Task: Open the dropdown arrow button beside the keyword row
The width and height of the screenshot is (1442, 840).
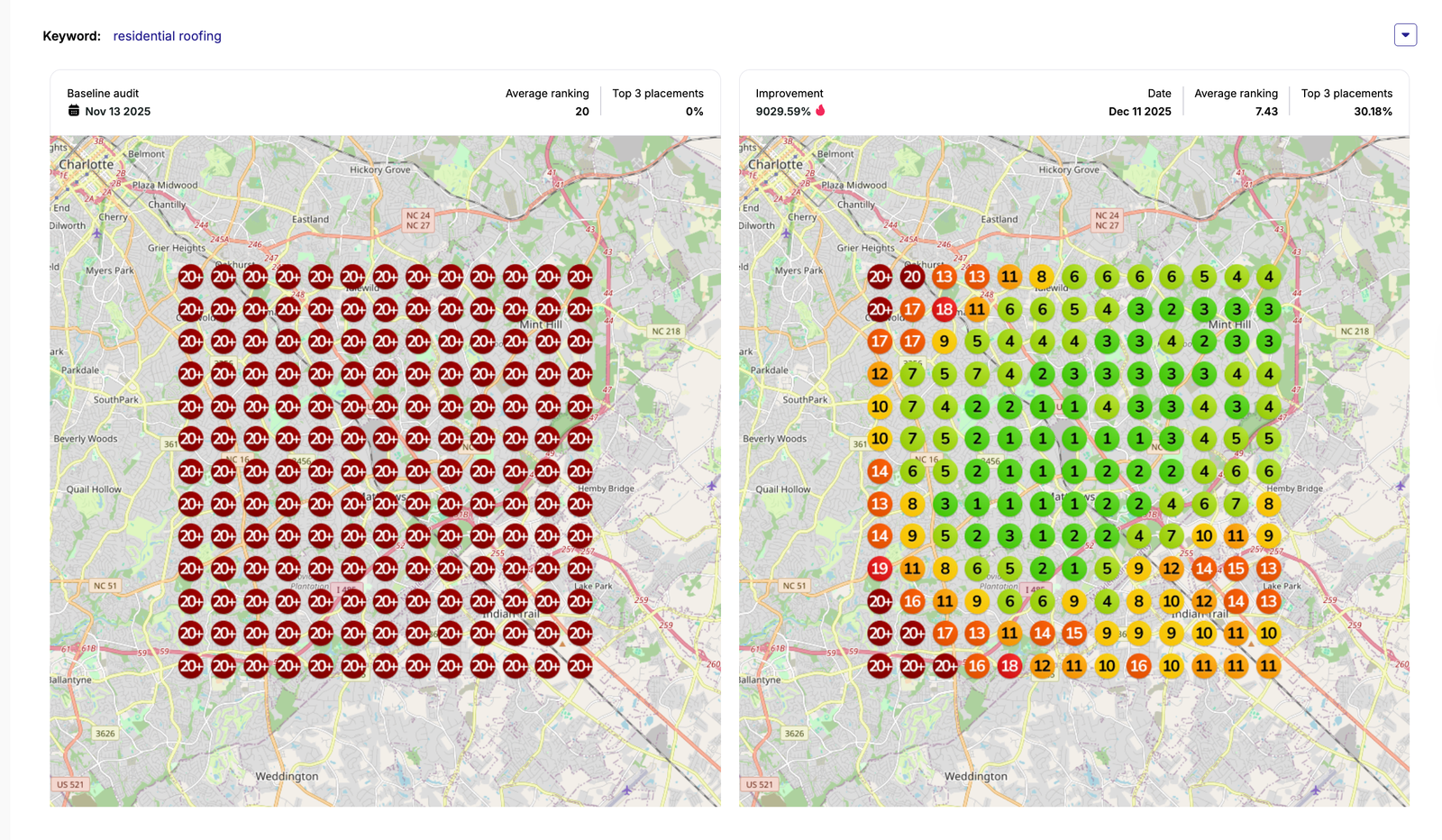Action: pos(1405,35)
